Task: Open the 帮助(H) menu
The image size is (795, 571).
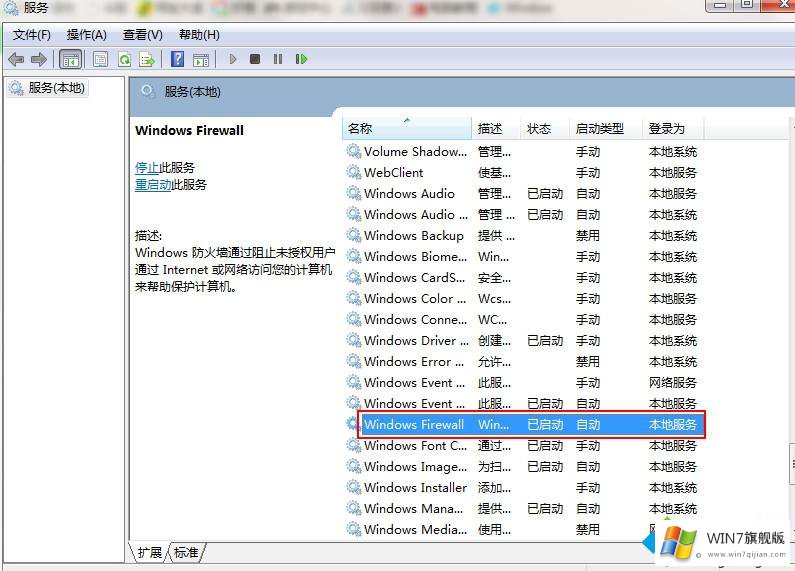Action: pos(199,34)
